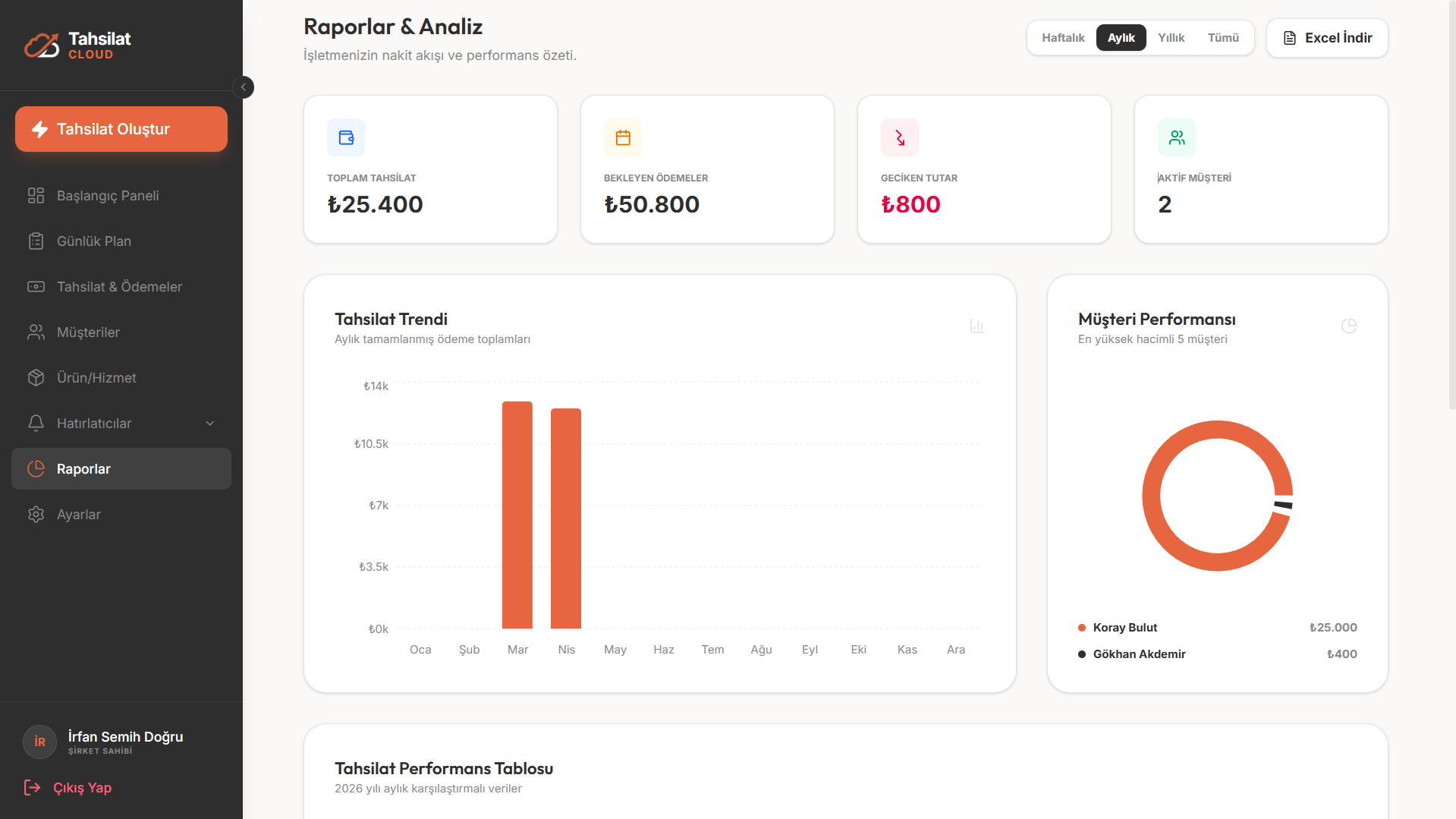
Task: Open Tahsilat & Ödemeler section
Action: (x=121, y=287)
